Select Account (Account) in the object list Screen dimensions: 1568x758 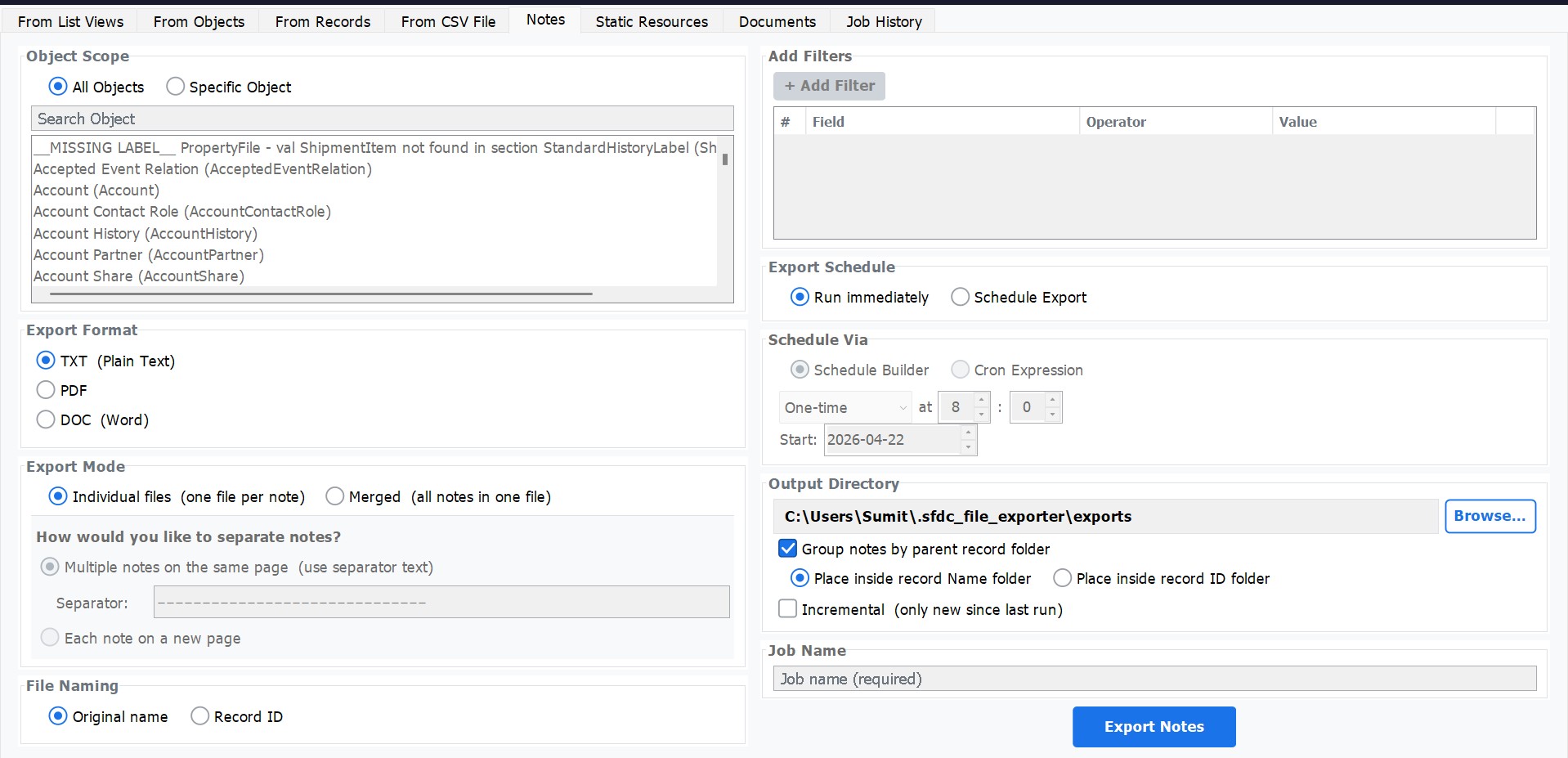click(96, 190)
